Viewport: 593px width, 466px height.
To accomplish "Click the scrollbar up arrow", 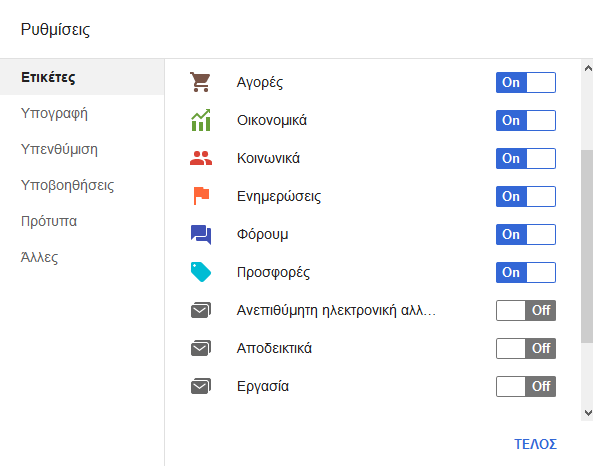I will pos(588,68).
